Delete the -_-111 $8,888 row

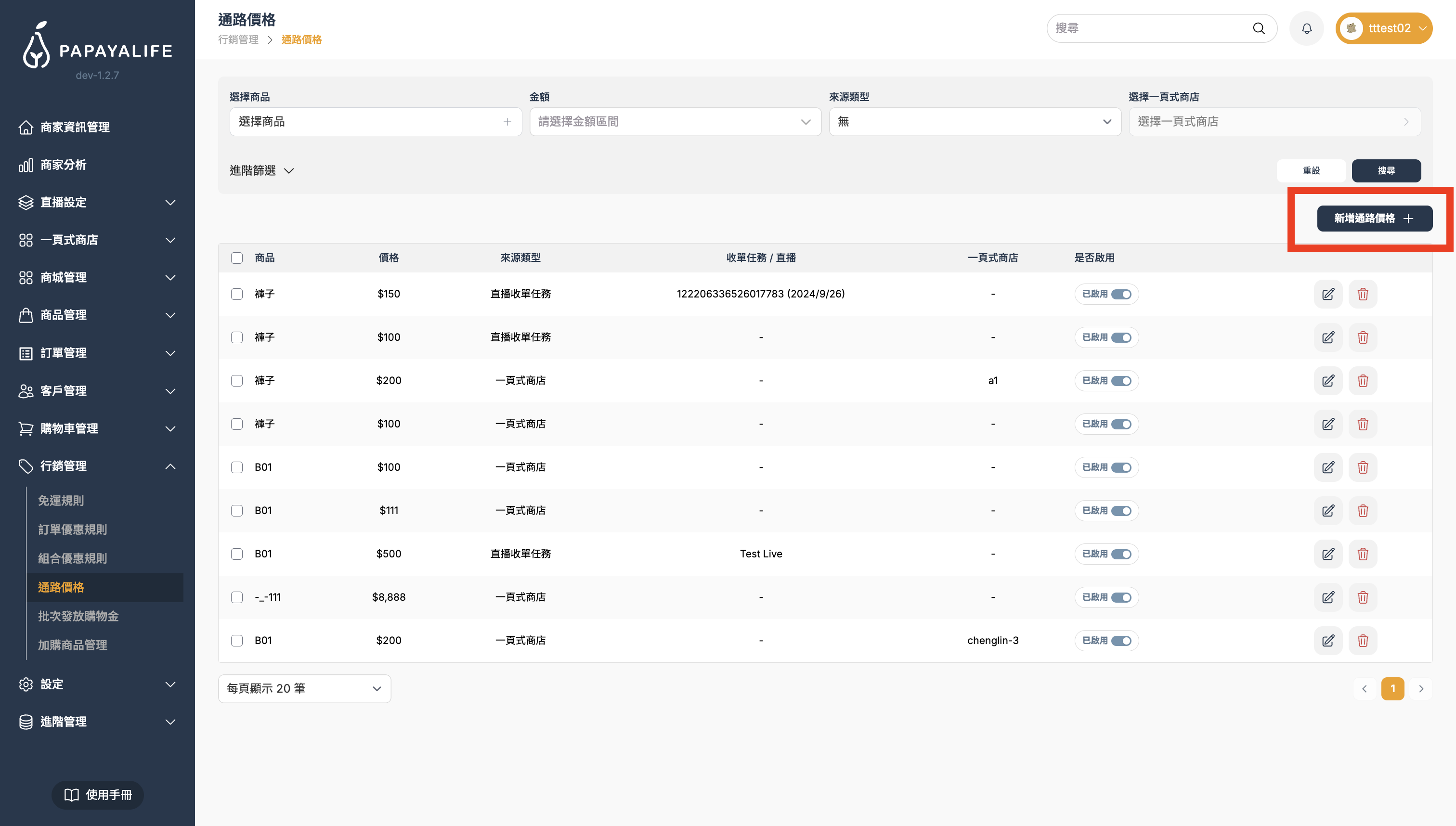coord(1363,597)
